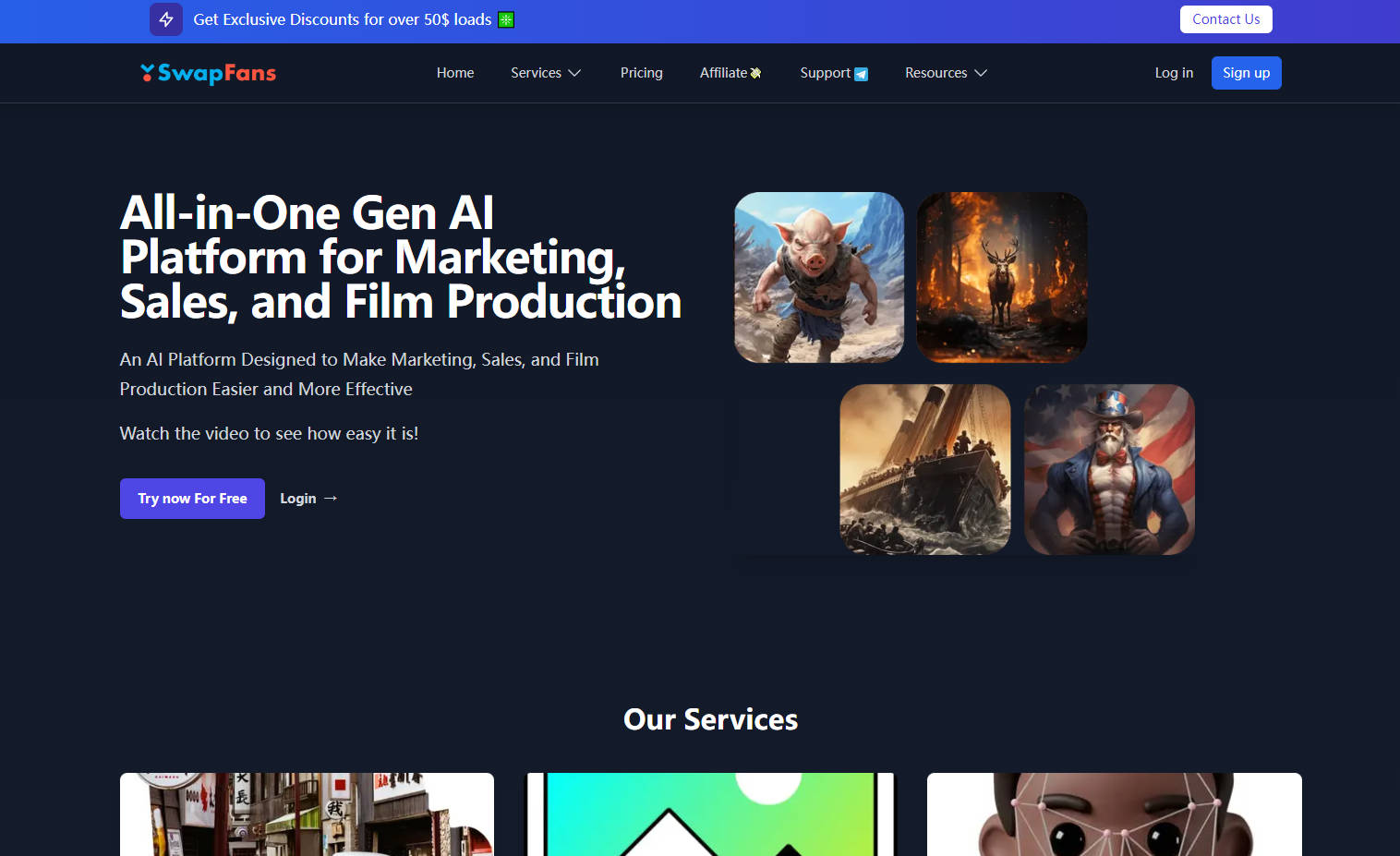This screenshot has width=1400, height=856.
Task: Select the sinking ship image
Action: point(924,469)
